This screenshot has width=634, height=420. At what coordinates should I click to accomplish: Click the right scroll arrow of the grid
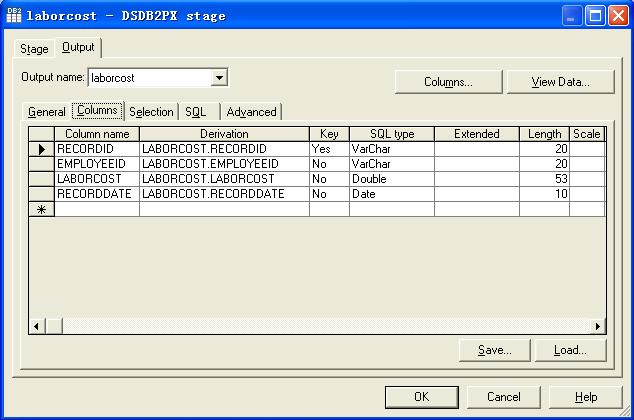pos(598,326)
